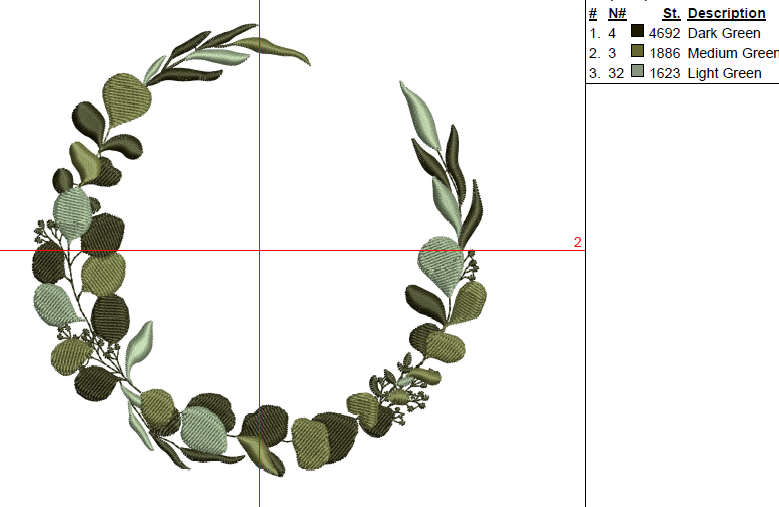779x507 pixels.
Task: Select the Light Green description text
Action: pyautogui.click(x=724, y=73)
